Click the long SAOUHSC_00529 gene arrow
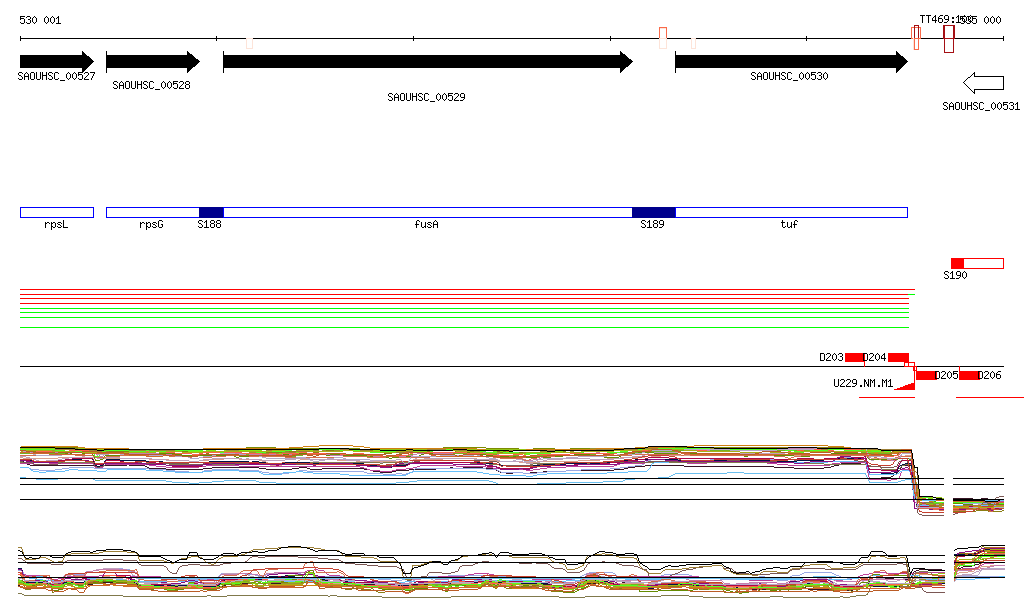The width and height of the screenshot is (1024, 611). tap(427, 62)
